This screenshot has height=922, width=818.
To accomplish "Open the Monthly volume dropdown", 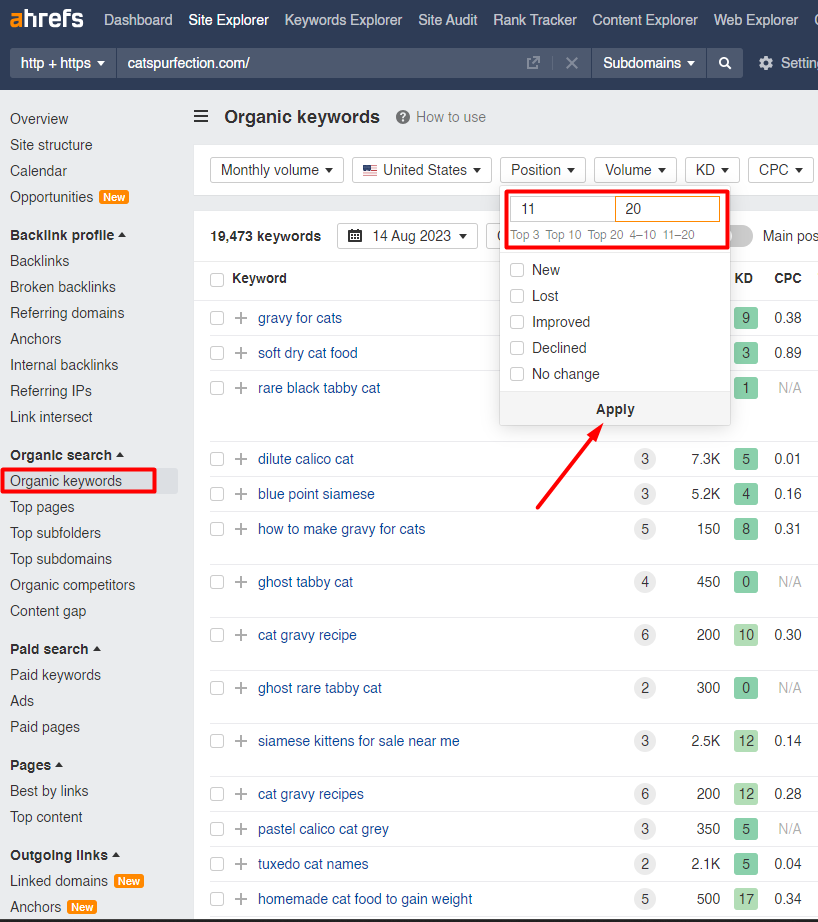I will 277,170.
